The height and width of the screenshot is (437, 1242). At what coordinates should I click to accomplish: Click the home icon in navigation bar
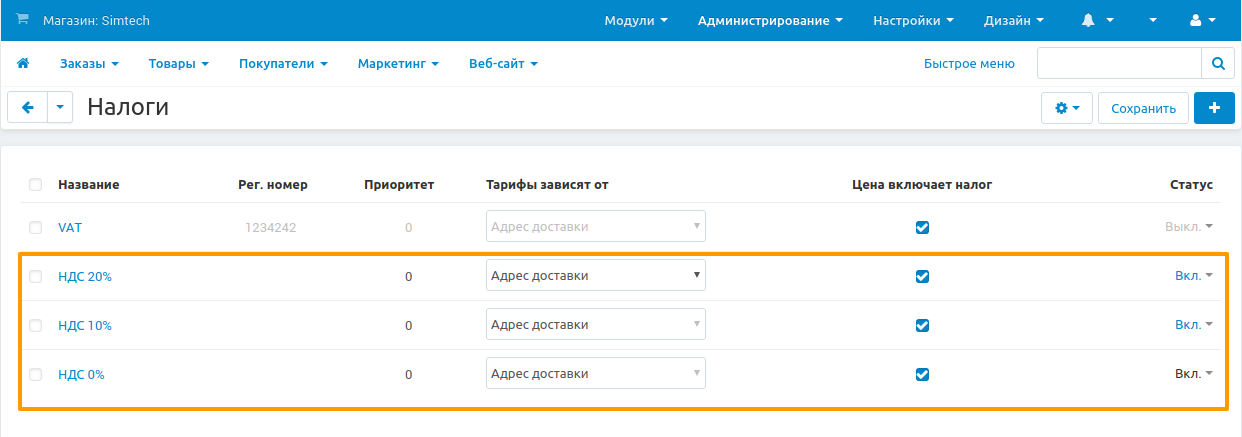23,63
